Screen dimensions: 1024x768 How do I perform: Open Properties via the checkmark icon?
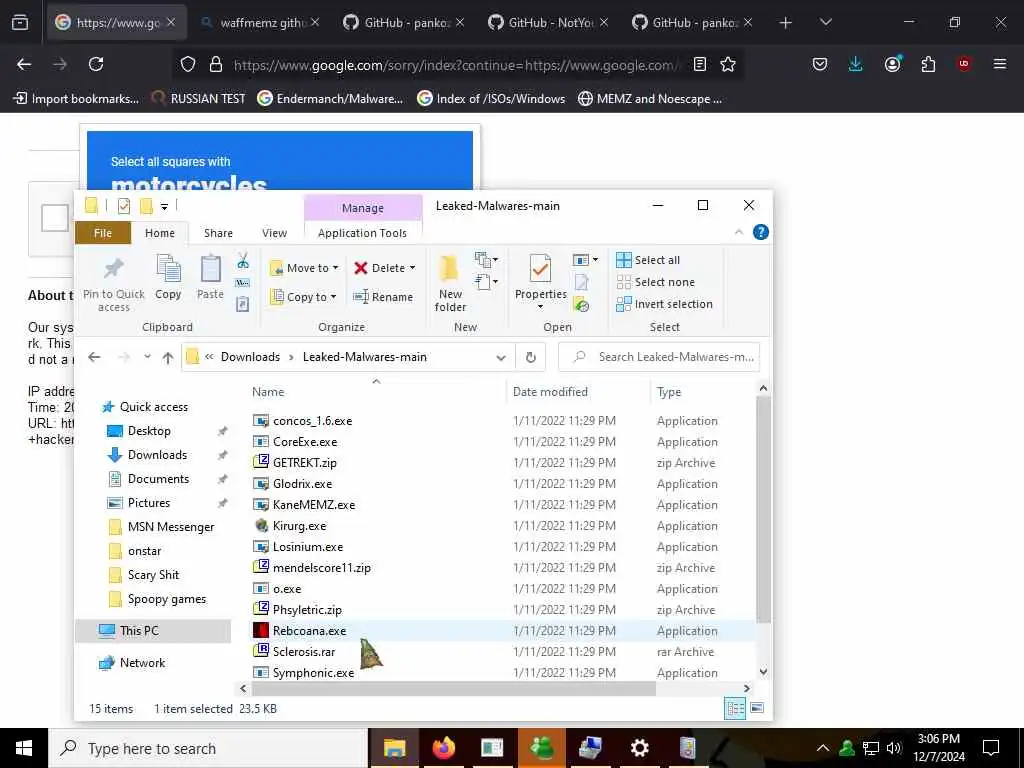[x=540, y=269]
